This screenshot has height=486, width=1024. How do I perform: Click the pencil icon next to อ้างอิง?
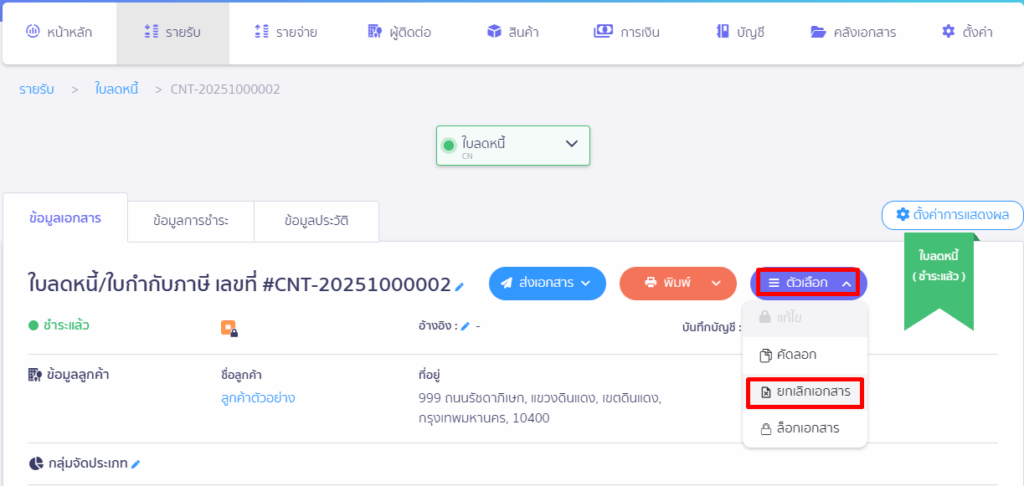465,327
